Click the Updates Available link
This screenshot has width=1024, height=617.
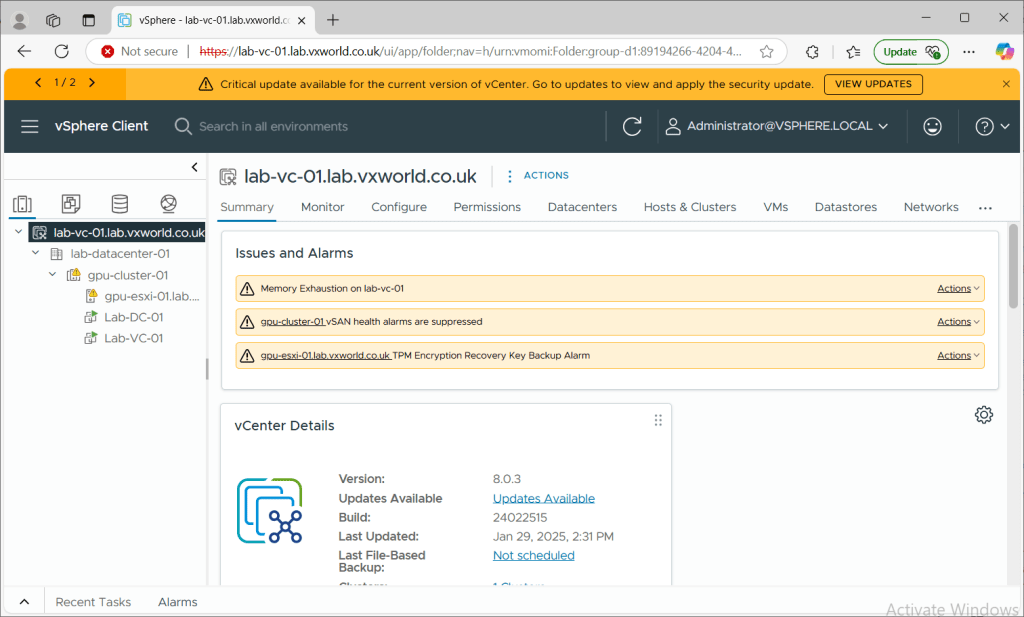543,498
